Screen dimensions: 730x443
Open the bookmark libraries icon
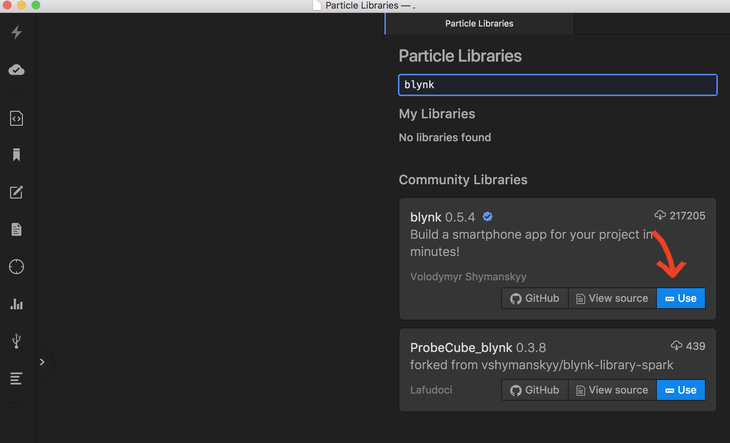point(16,154)
